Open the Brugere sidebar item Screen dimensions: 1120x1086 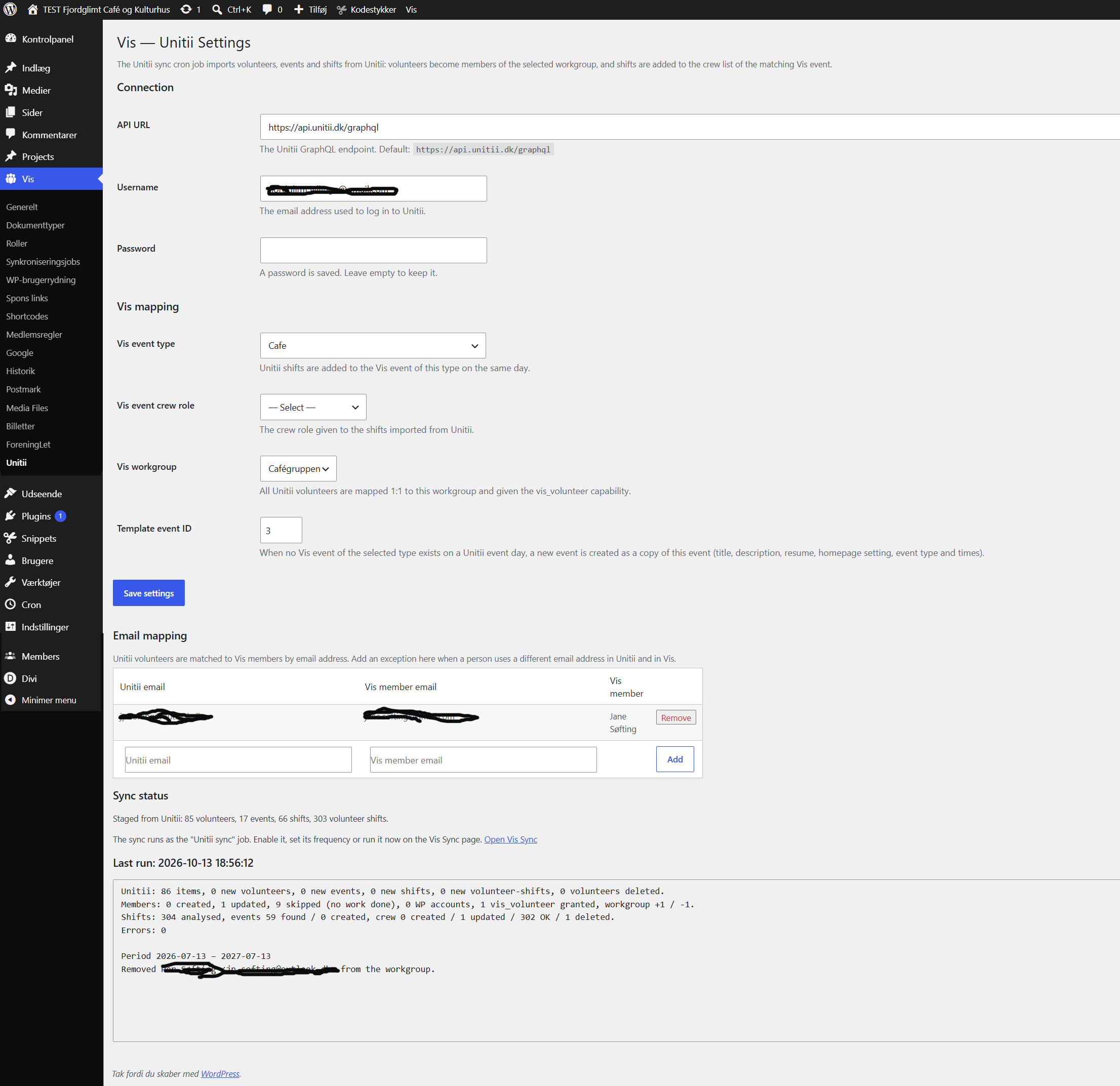pos(37,560)
